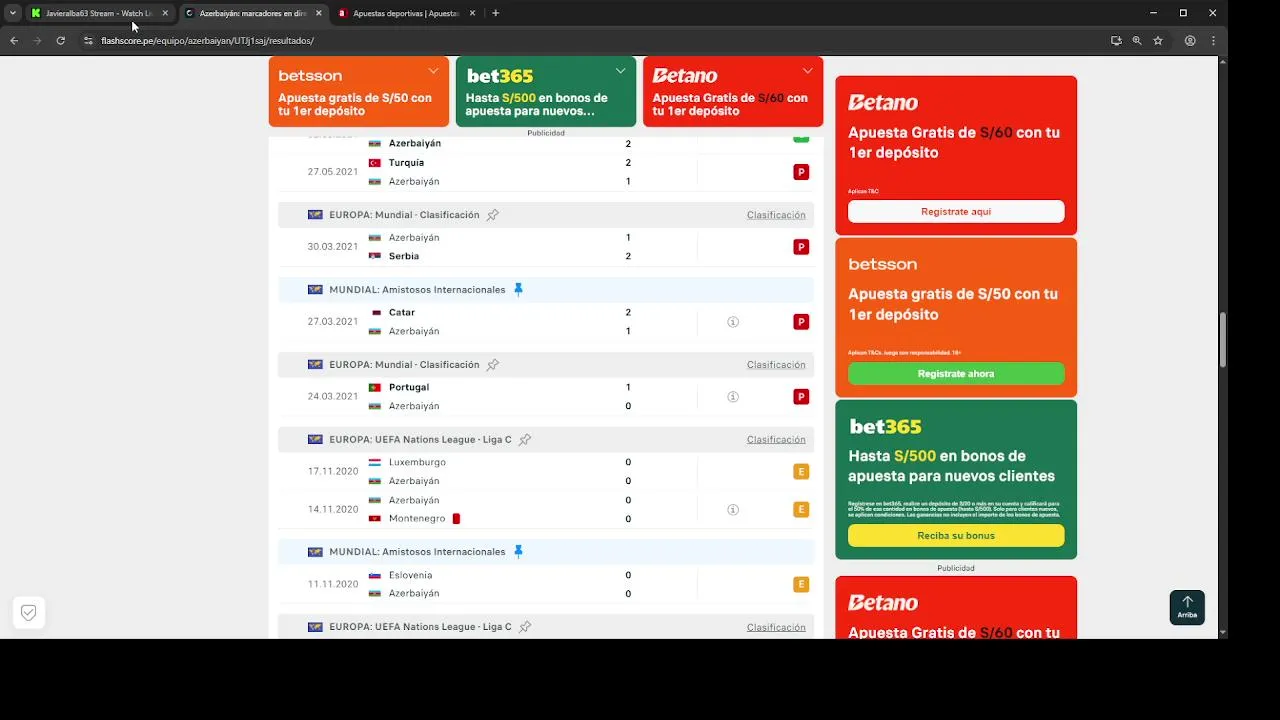Select the Montenegro team name
The width and height of the screenshot is (1280, 720).
[x=417, y=519]
